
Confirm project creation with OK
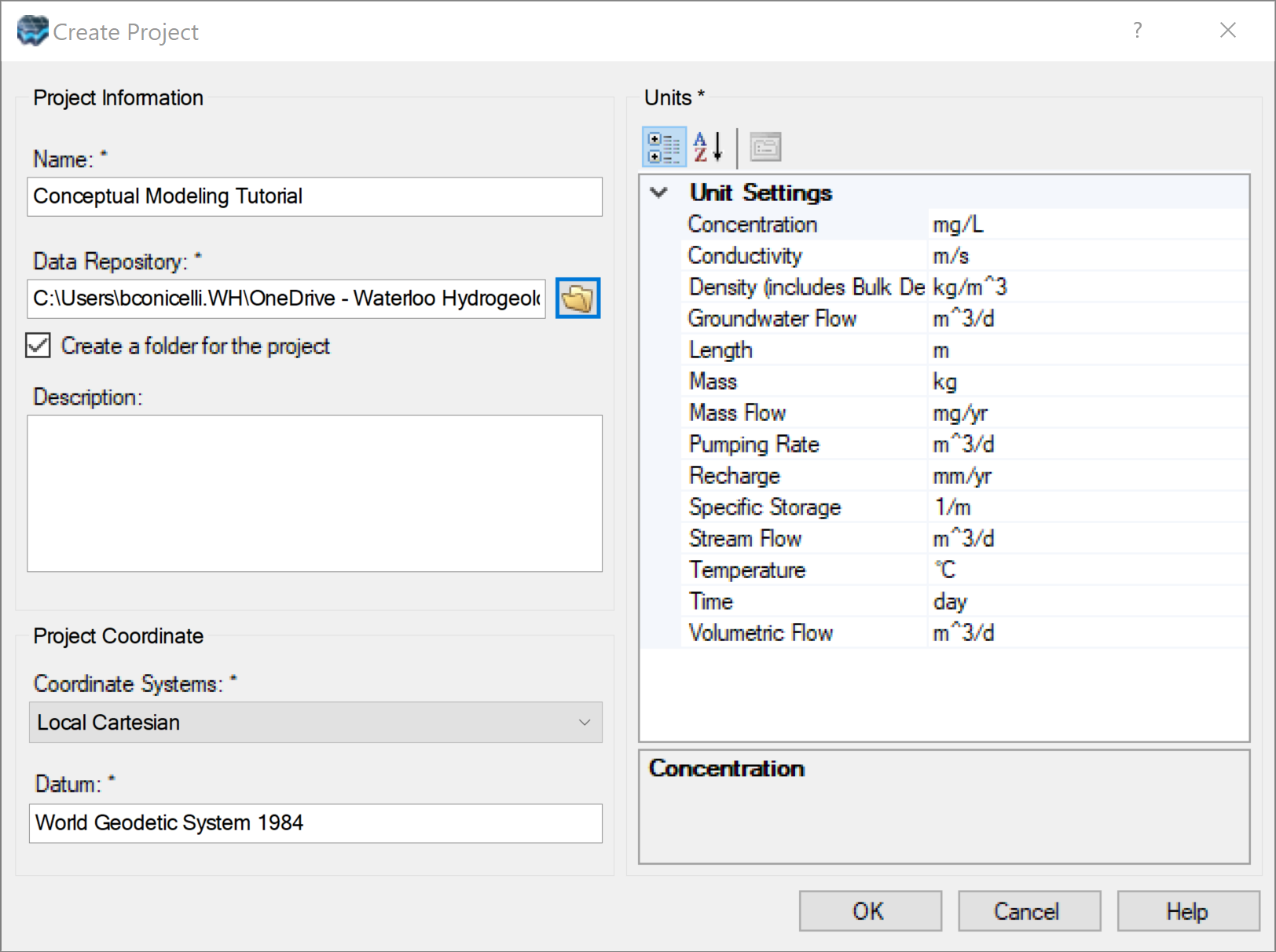point(869,911)
